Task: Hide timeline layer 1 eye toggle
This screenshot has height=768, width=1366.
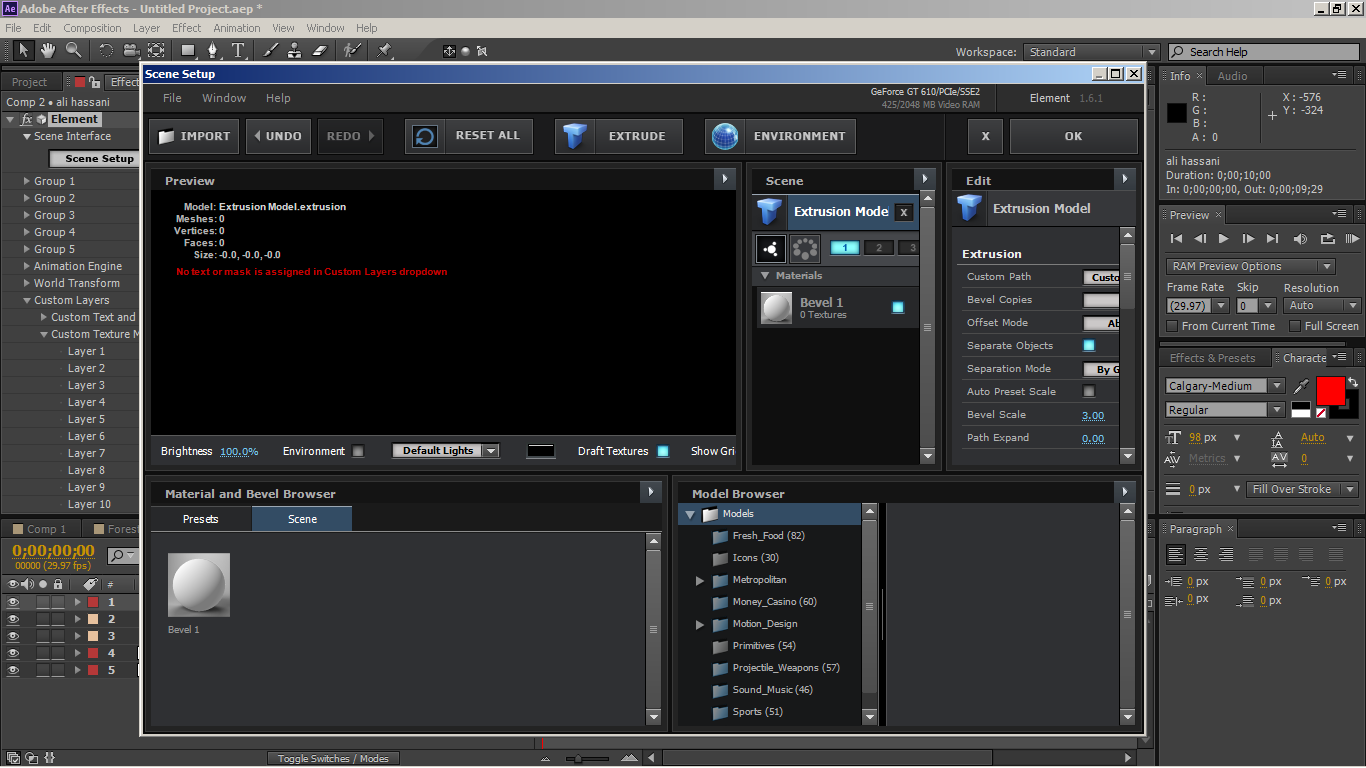Action: [13, 602]
